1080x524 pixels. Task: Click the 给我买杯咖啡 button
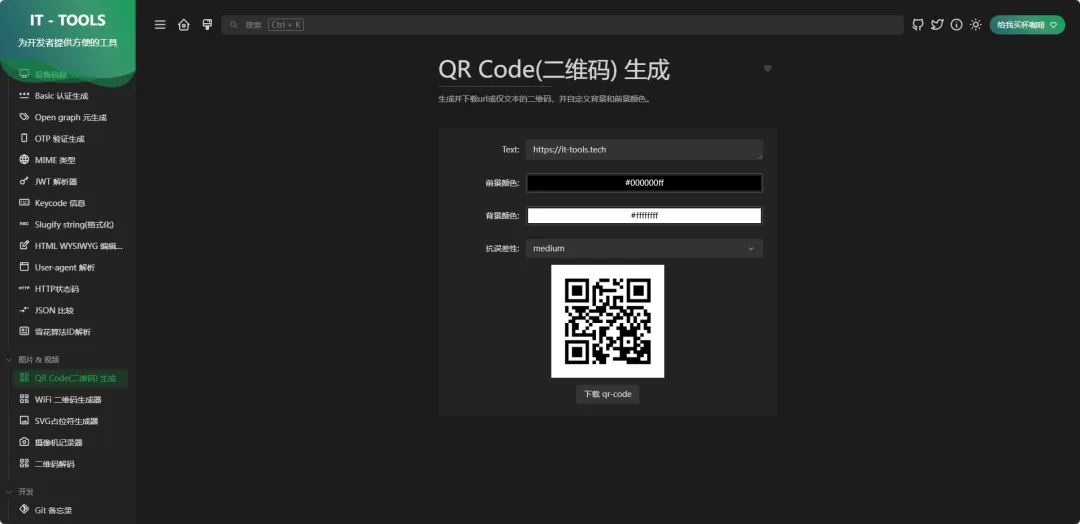(1027, 25)
